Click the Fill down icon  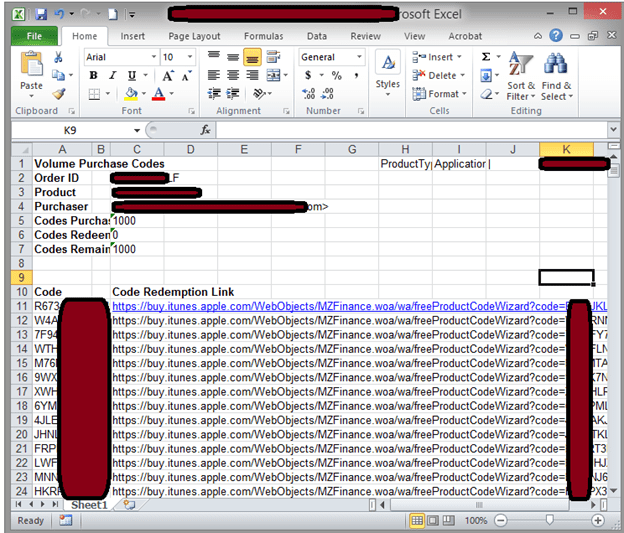click(486, 75)
